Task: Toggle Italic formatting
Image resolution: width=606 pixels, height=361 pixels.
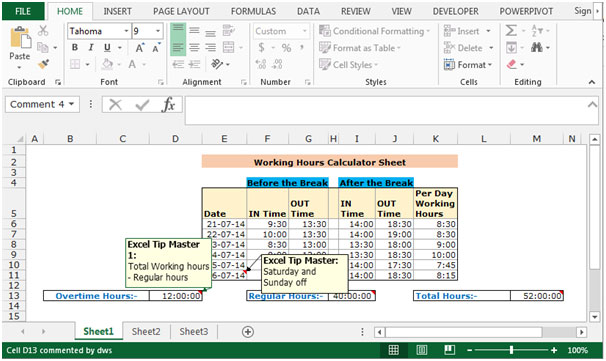Action: [x=91, y=48]
